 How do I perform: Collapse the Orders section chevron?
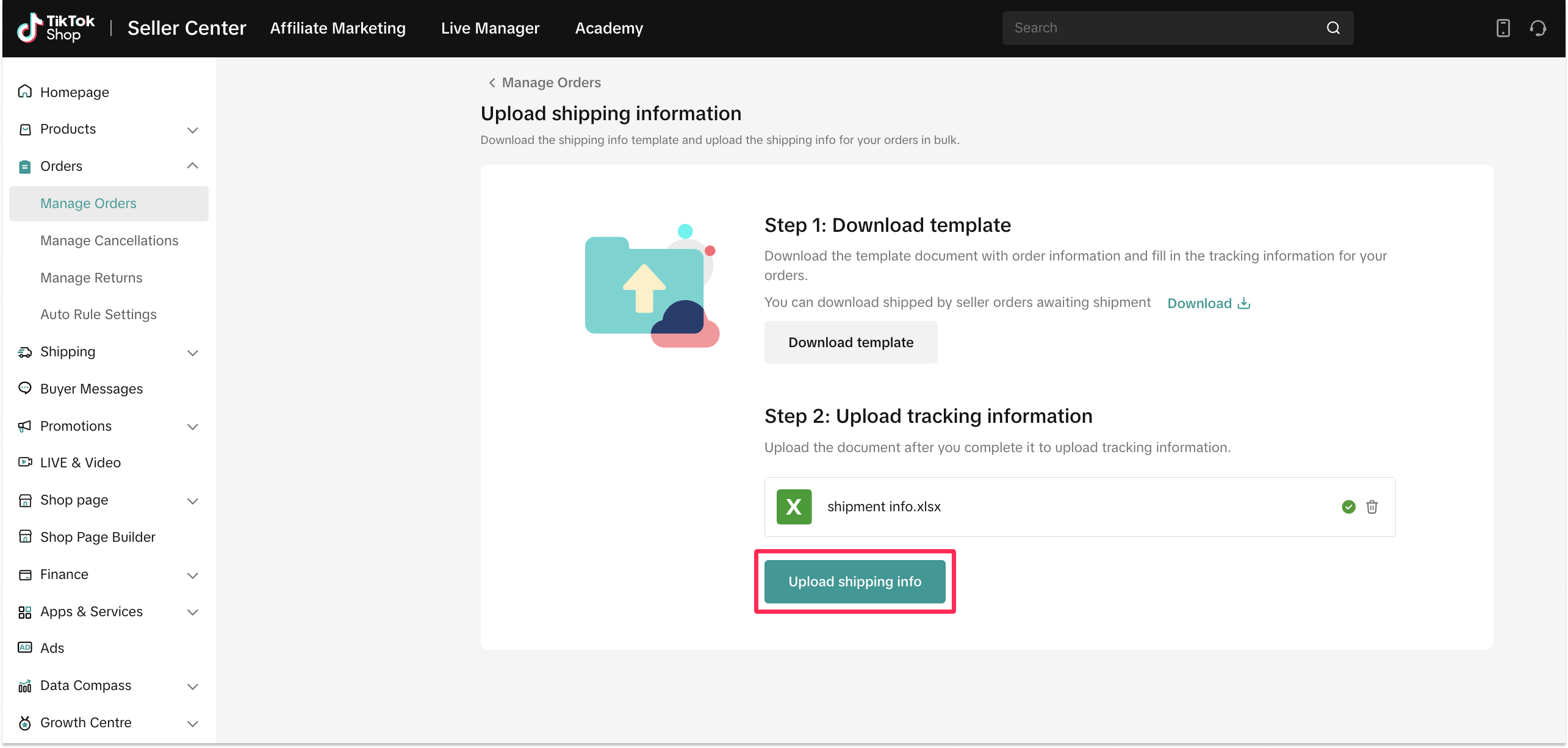(x=193, y=166)
